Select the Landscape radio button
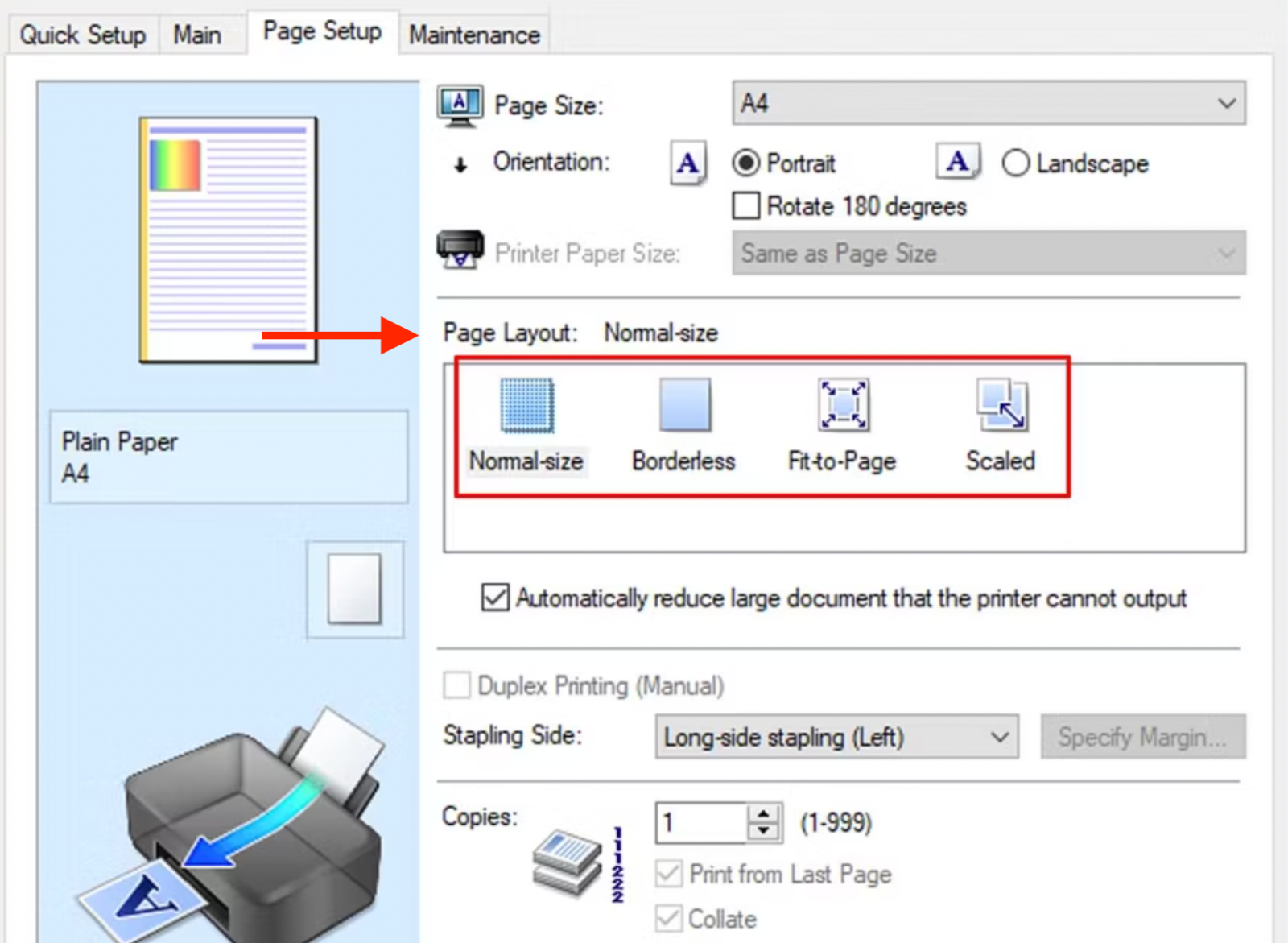 click(x=1016, y=163)
